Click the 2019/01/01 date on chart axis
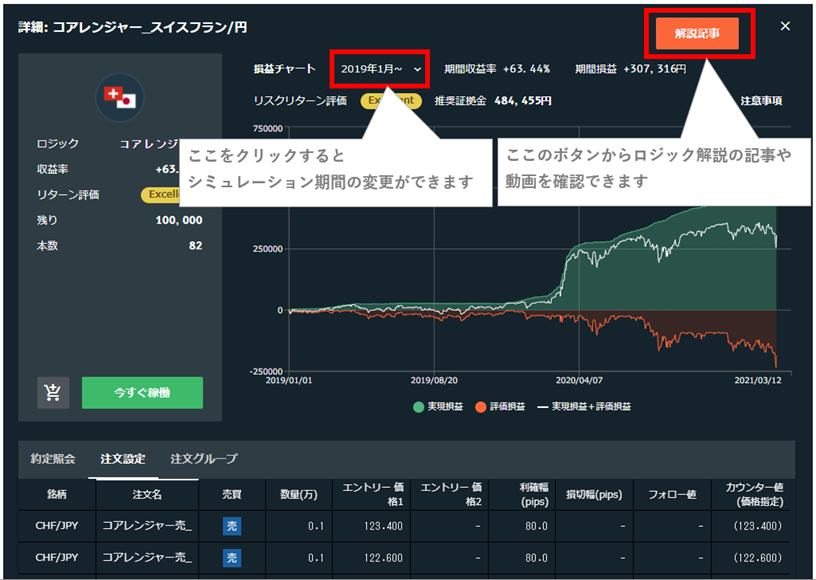816x580 pixels. click(x=289, y=380)
